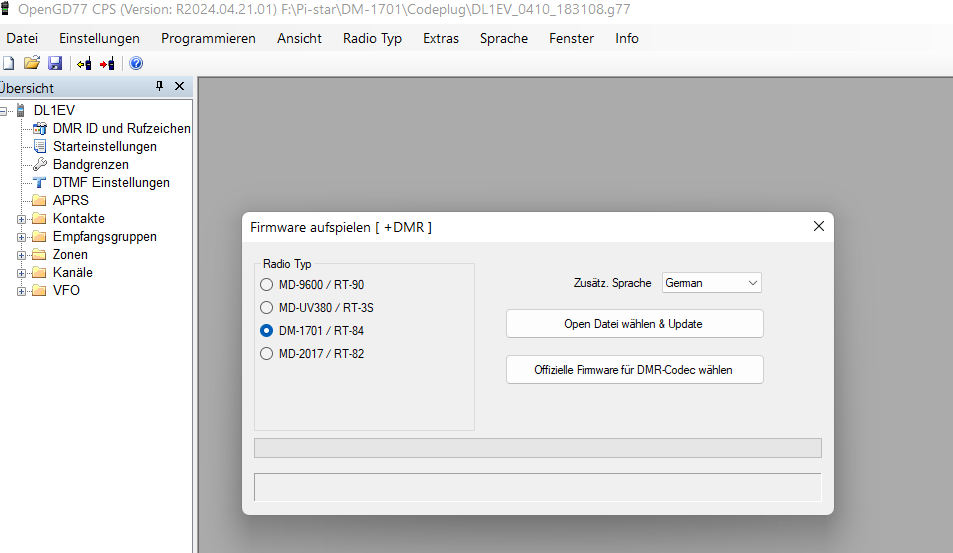Click the read from radio icon

[x=84, y=63]
